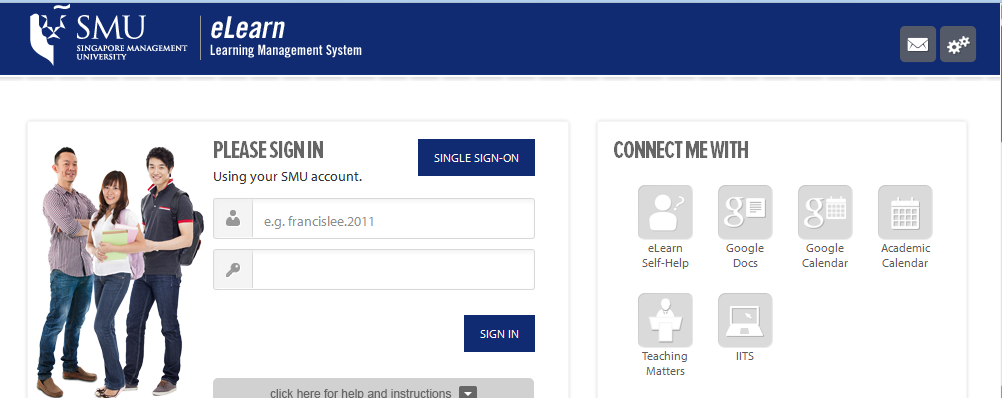Open the Academic Calendar icon
1002x398 pixels.
point(905,212)
